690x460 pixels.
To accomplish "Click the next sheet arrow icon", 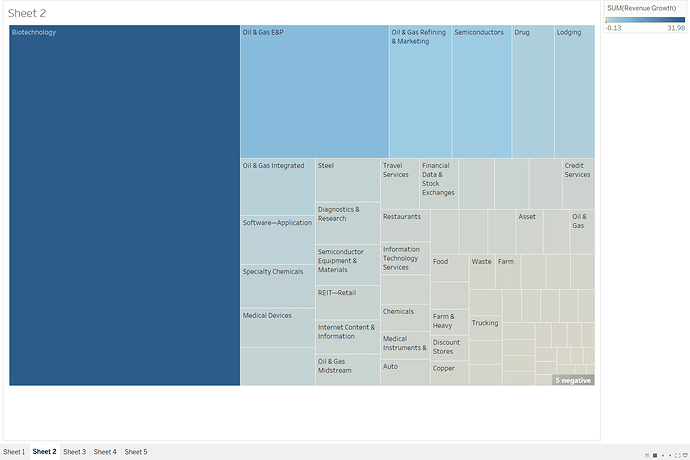I will [x=670, y=455].
